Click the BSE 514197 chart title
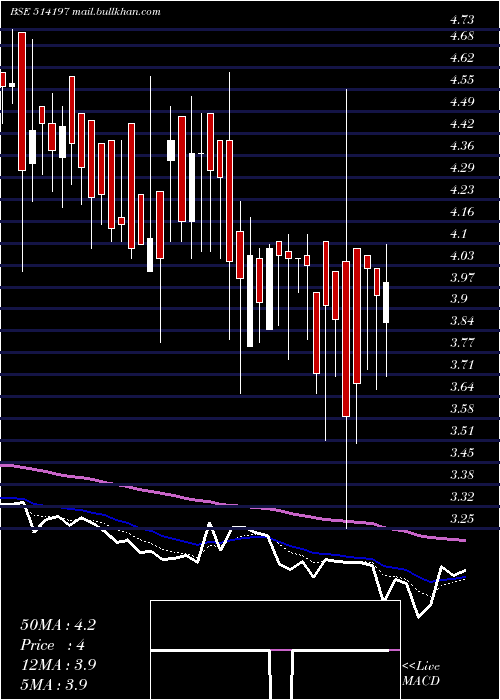 [x=85, y=12]
